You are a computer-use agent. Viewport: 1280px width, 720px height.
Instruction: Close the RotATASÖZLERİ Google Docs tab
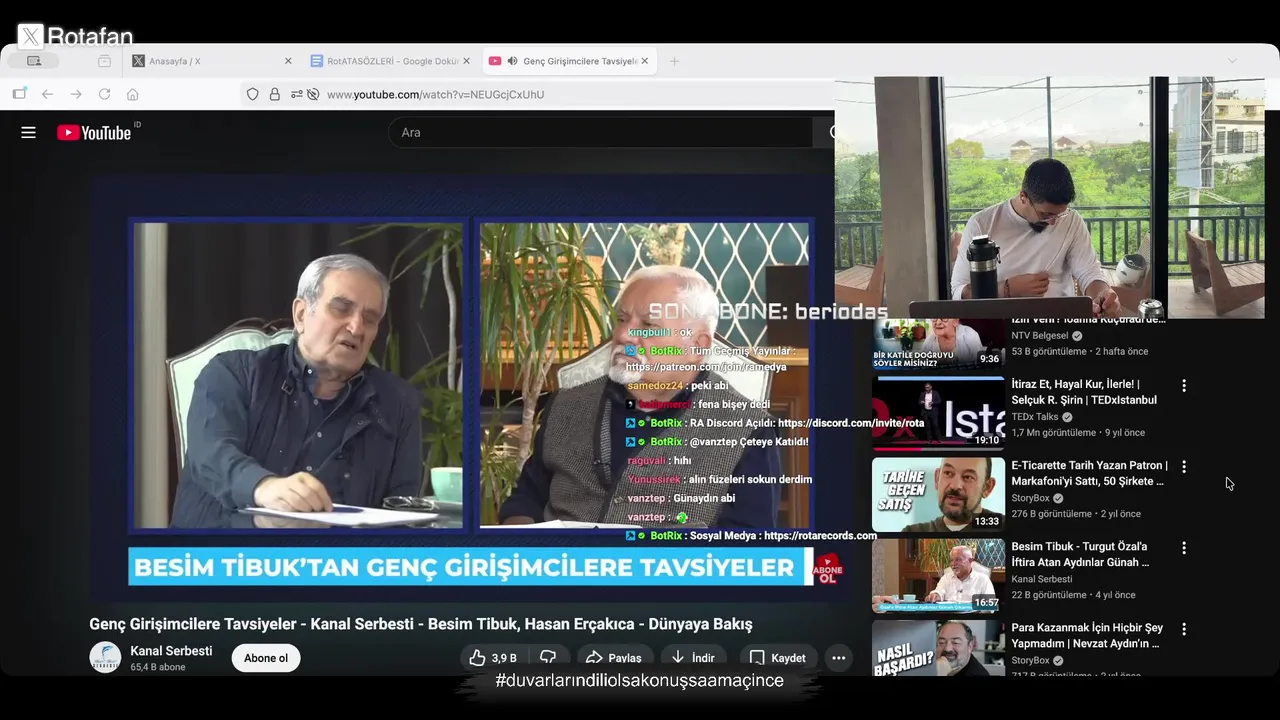tap(466, 61)
